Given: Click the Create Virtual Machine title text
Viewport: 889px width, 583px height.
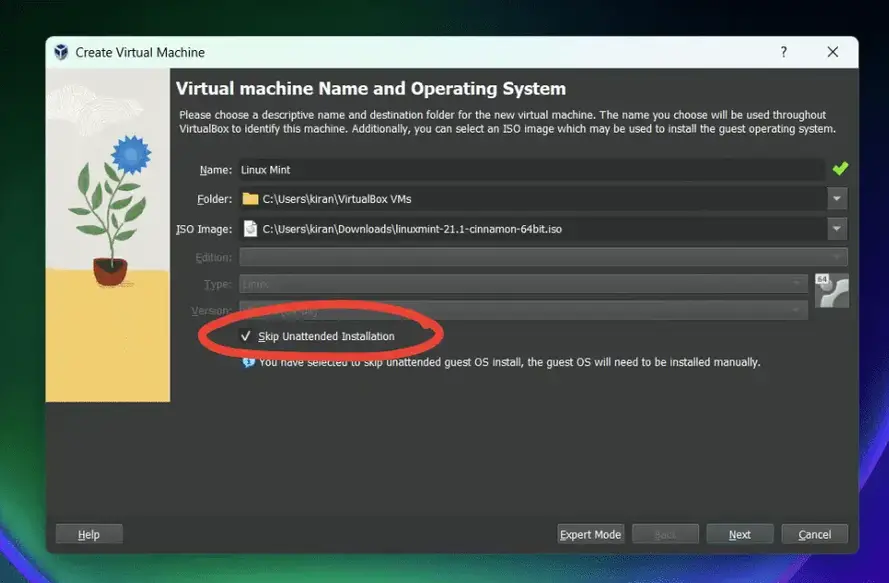Looking at the screenshot, I should pos(140,52).
